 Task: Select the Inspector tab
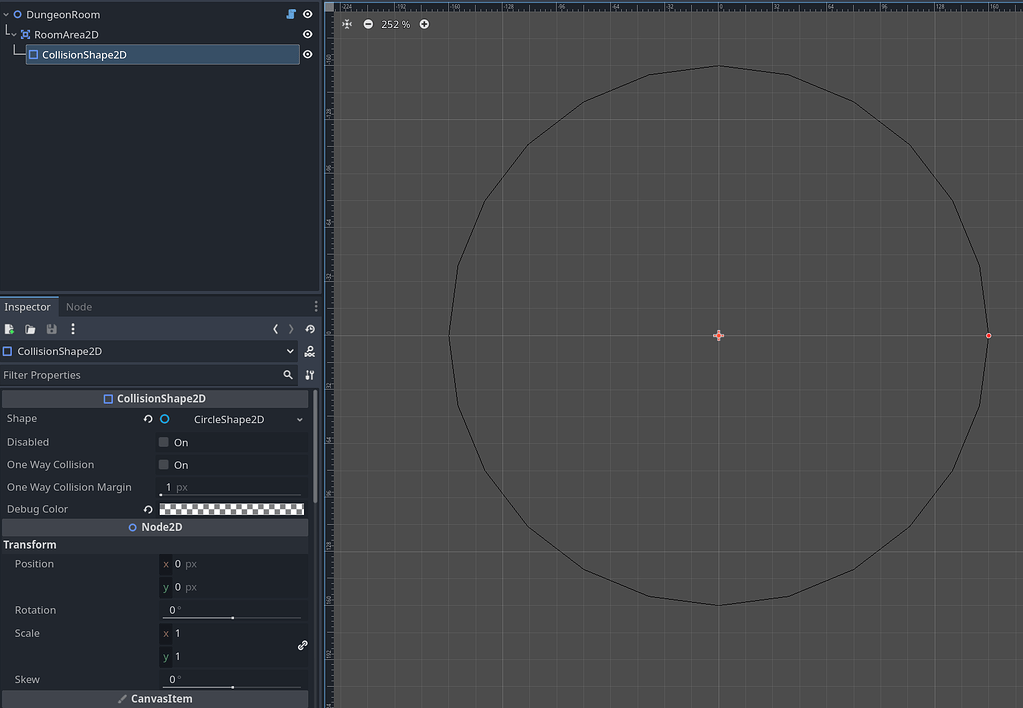click(29, 306)
